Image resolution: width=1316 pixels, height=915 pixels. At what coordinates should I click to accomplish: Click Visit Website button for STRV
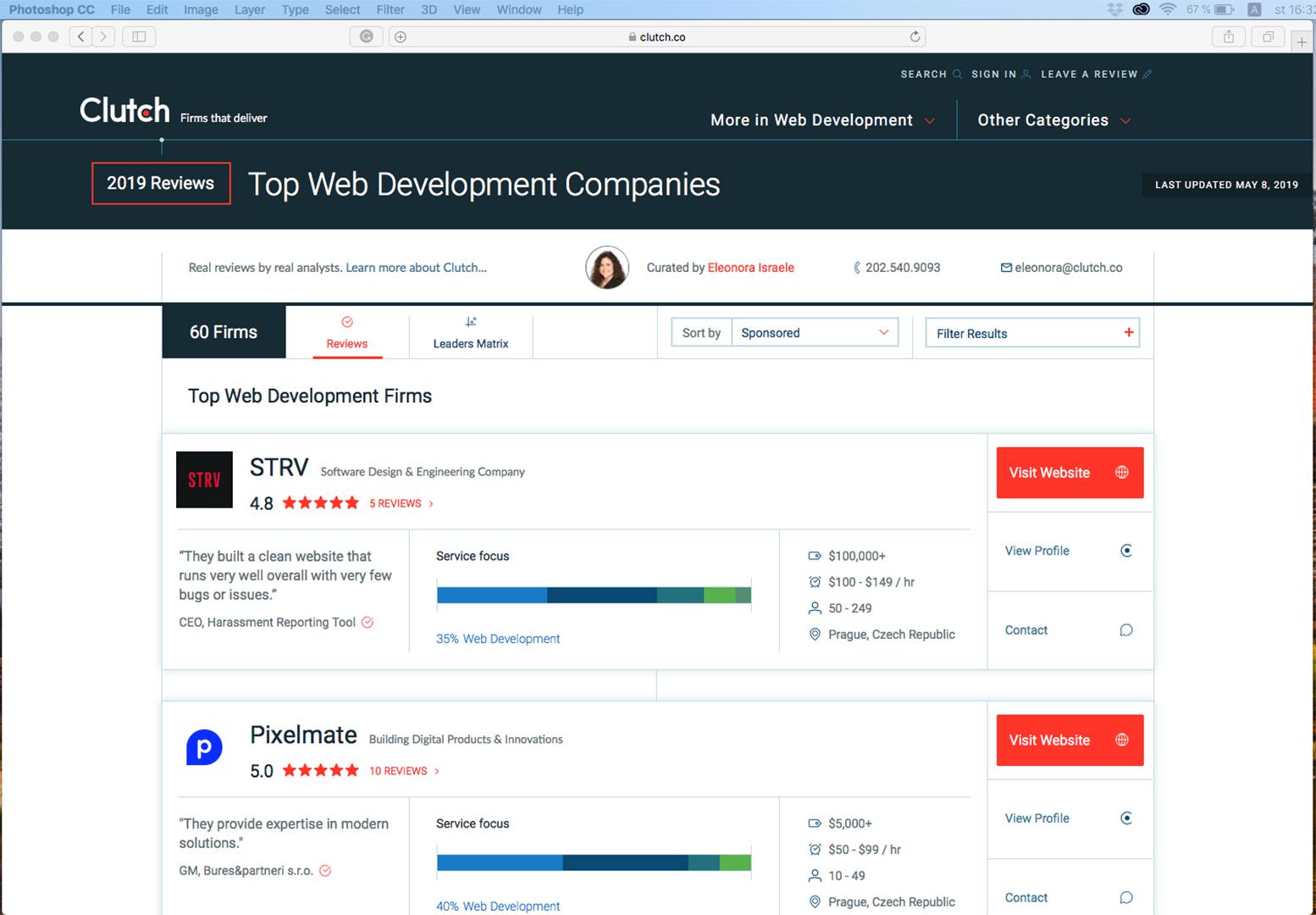(1070, 473)
